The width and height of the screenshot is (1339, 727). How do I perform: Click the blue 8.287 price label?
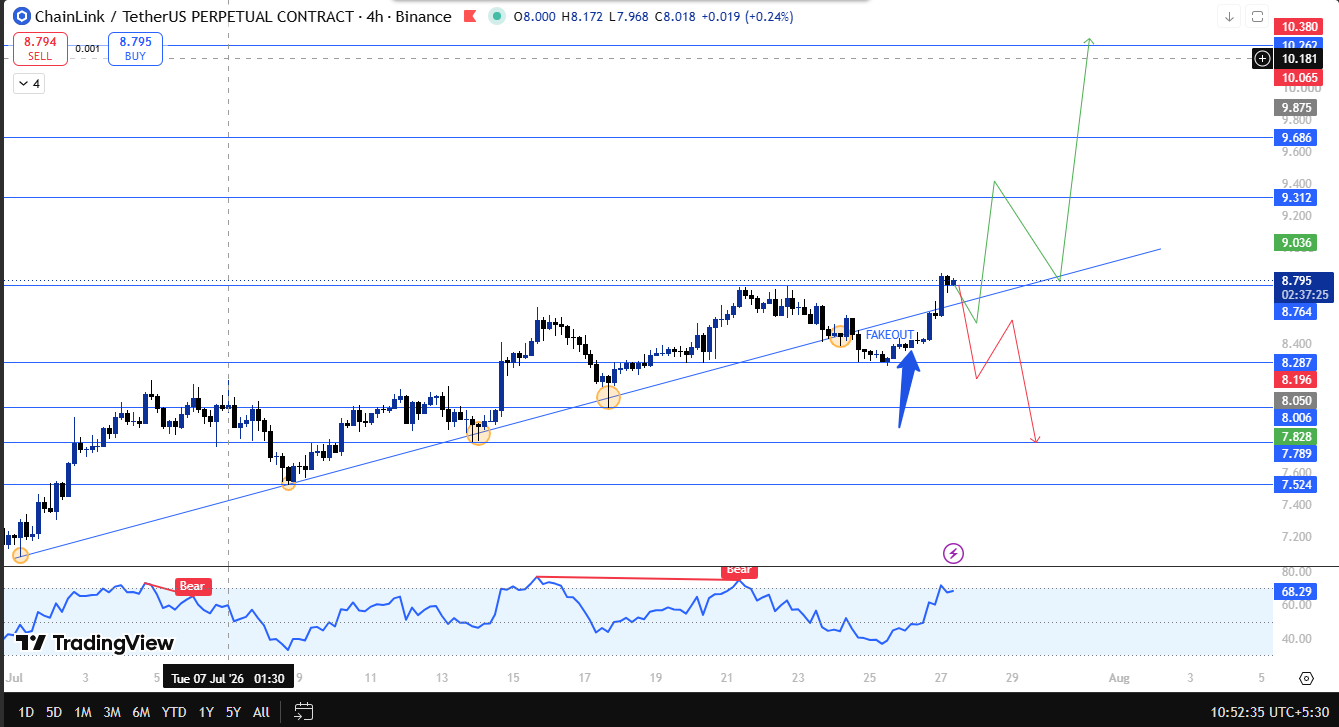(1298, 362)
